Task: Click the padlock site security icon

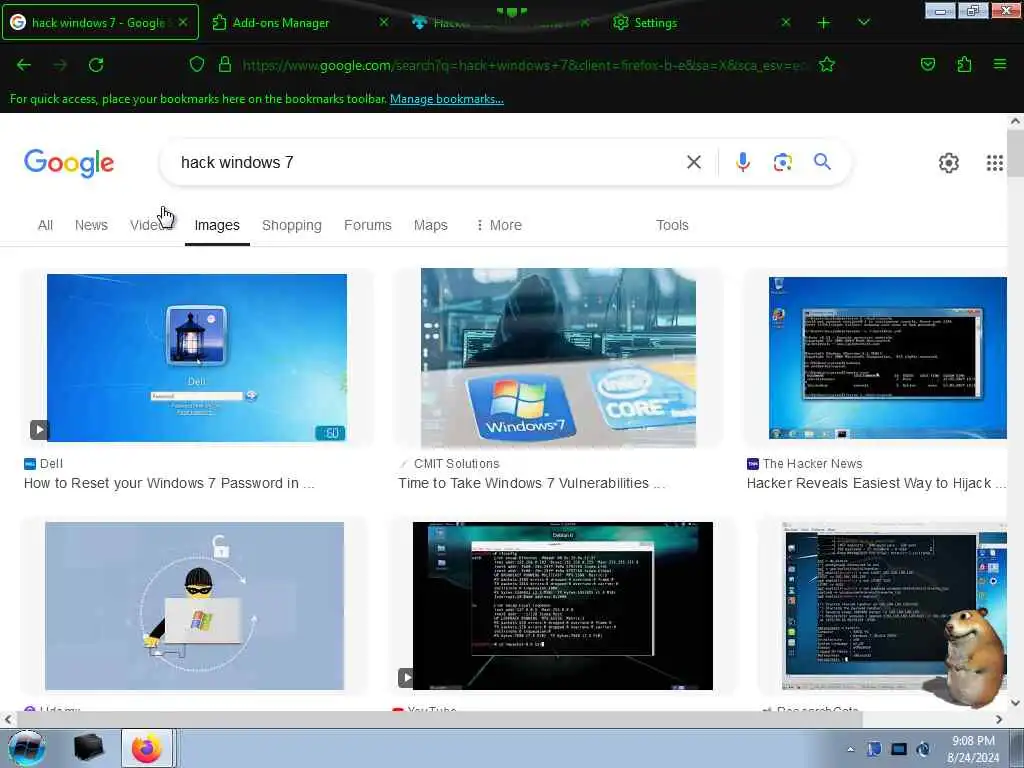Action: [225, 64]
